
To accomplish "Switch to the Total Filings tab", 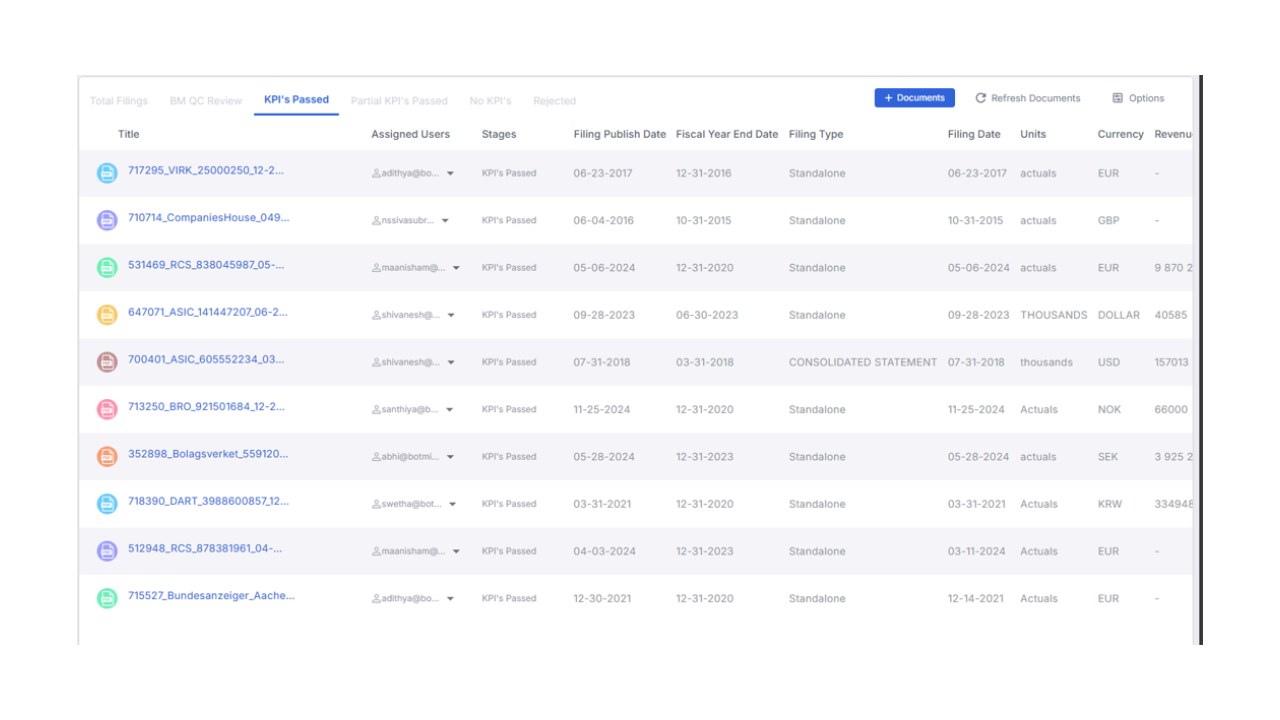I will tap(119, 101).
